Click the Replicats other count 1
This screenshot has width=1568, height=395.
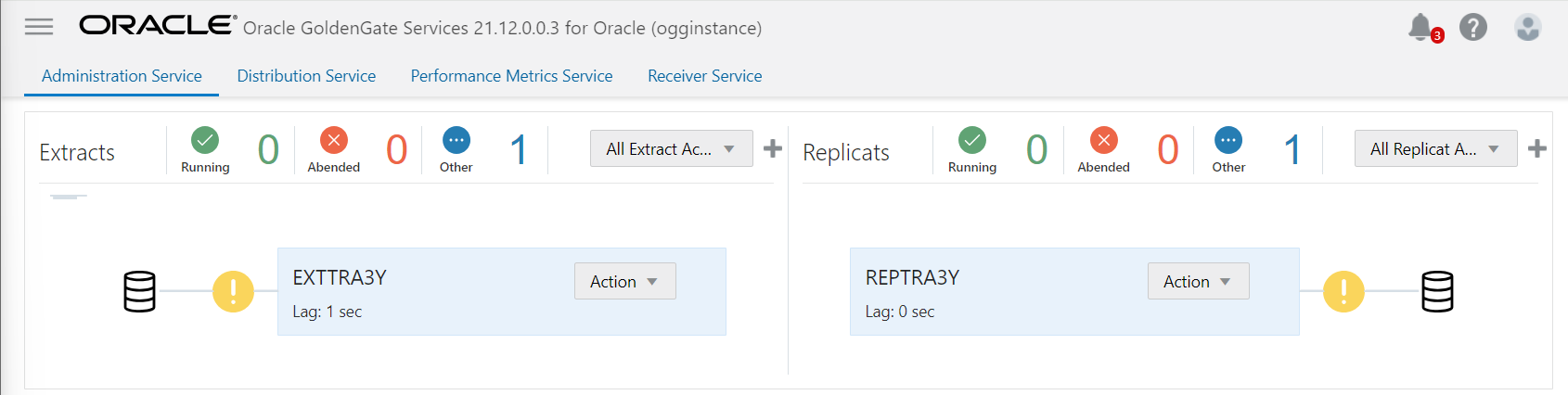click(x=1292, y=149)
